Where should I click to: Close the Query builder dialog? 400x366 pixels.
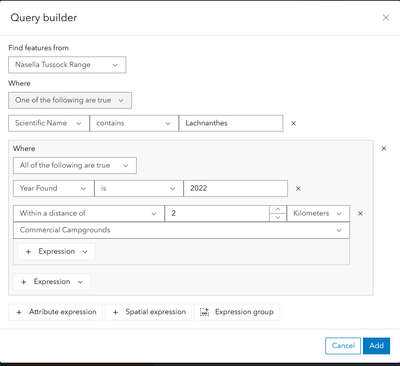(386, 17)
